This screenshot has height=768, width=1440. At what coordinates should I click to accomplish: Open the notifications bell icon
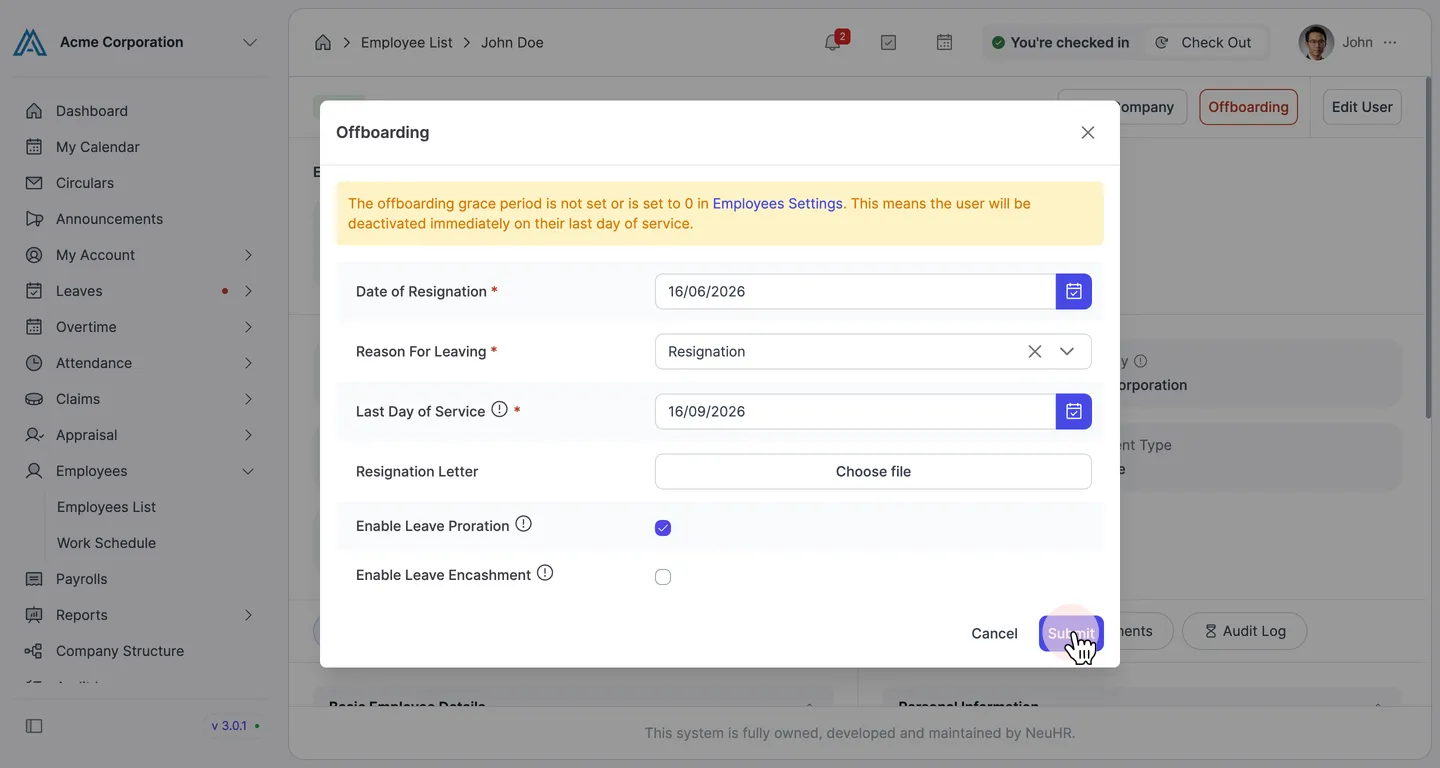[x=832, y=43]
